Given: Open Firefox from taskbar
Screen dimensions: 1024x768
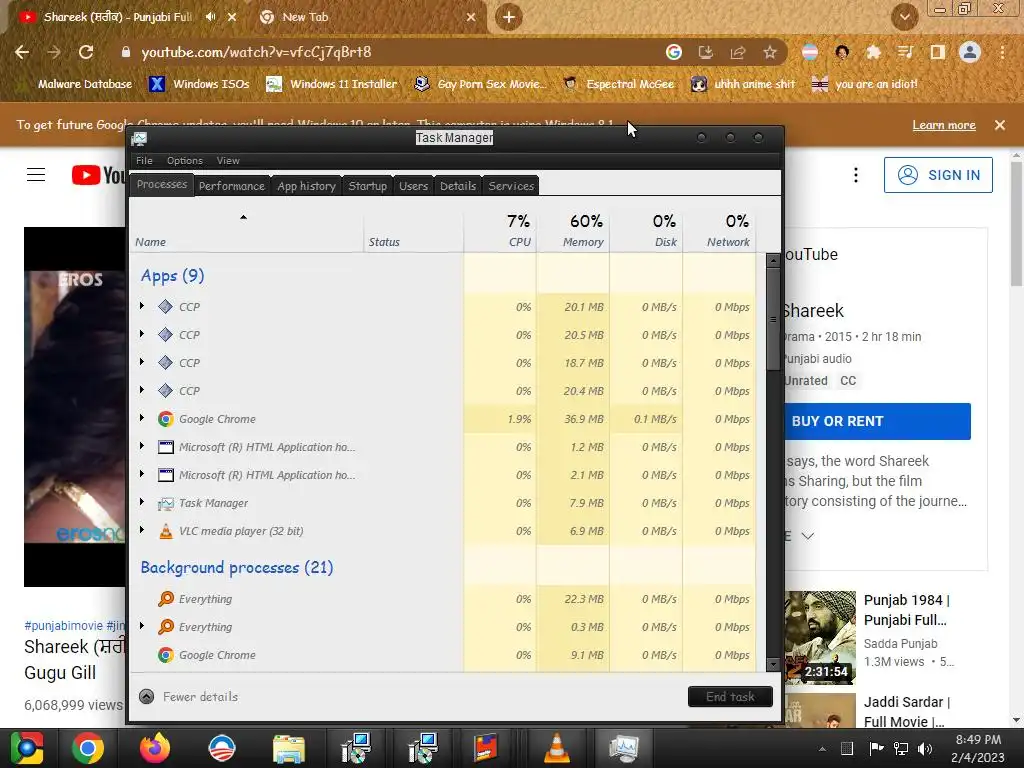Looking at the screenshot, I should [155, 748].
